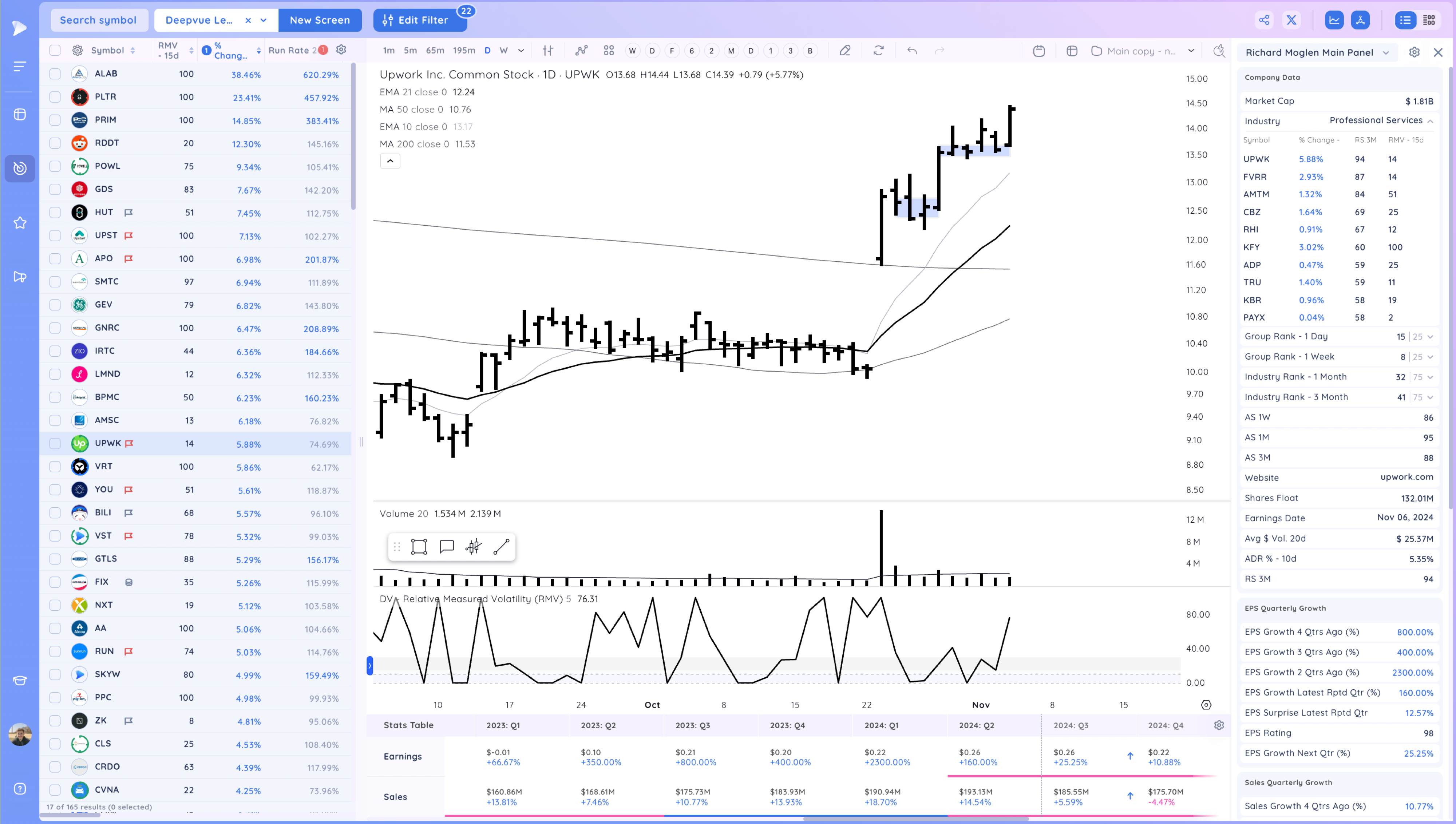Tick the checkbox next to PLTR
The width and height of the screenshot is (1456, 824).
click(x=55, y=97)
